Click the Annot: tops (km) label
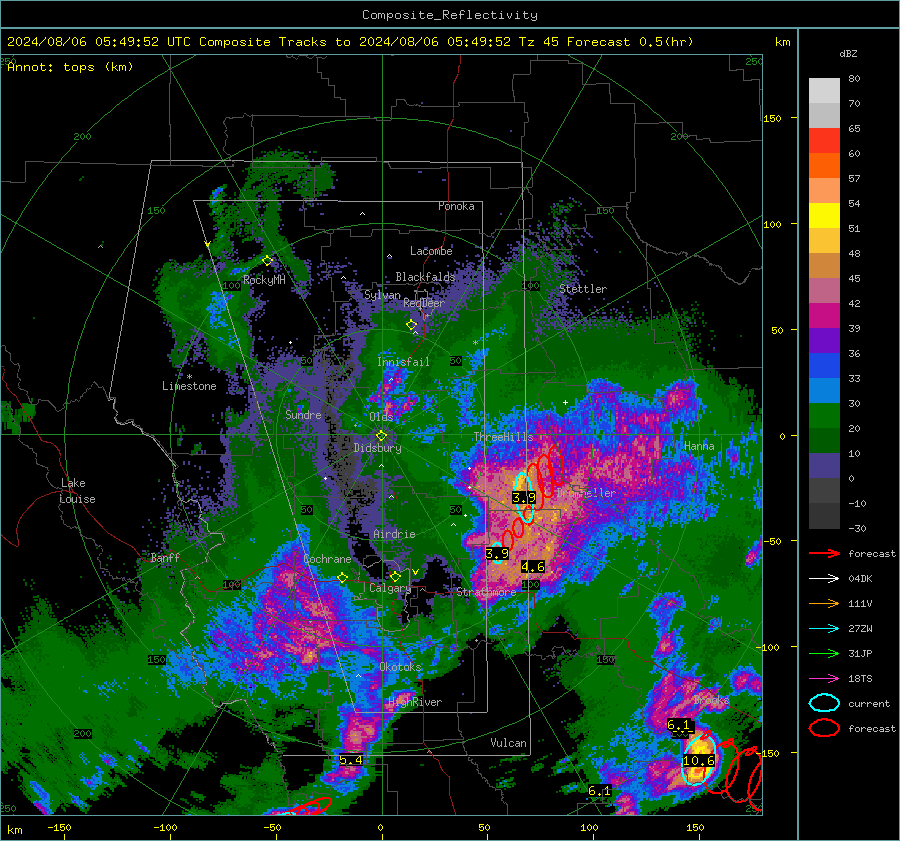 click(70, 67)
